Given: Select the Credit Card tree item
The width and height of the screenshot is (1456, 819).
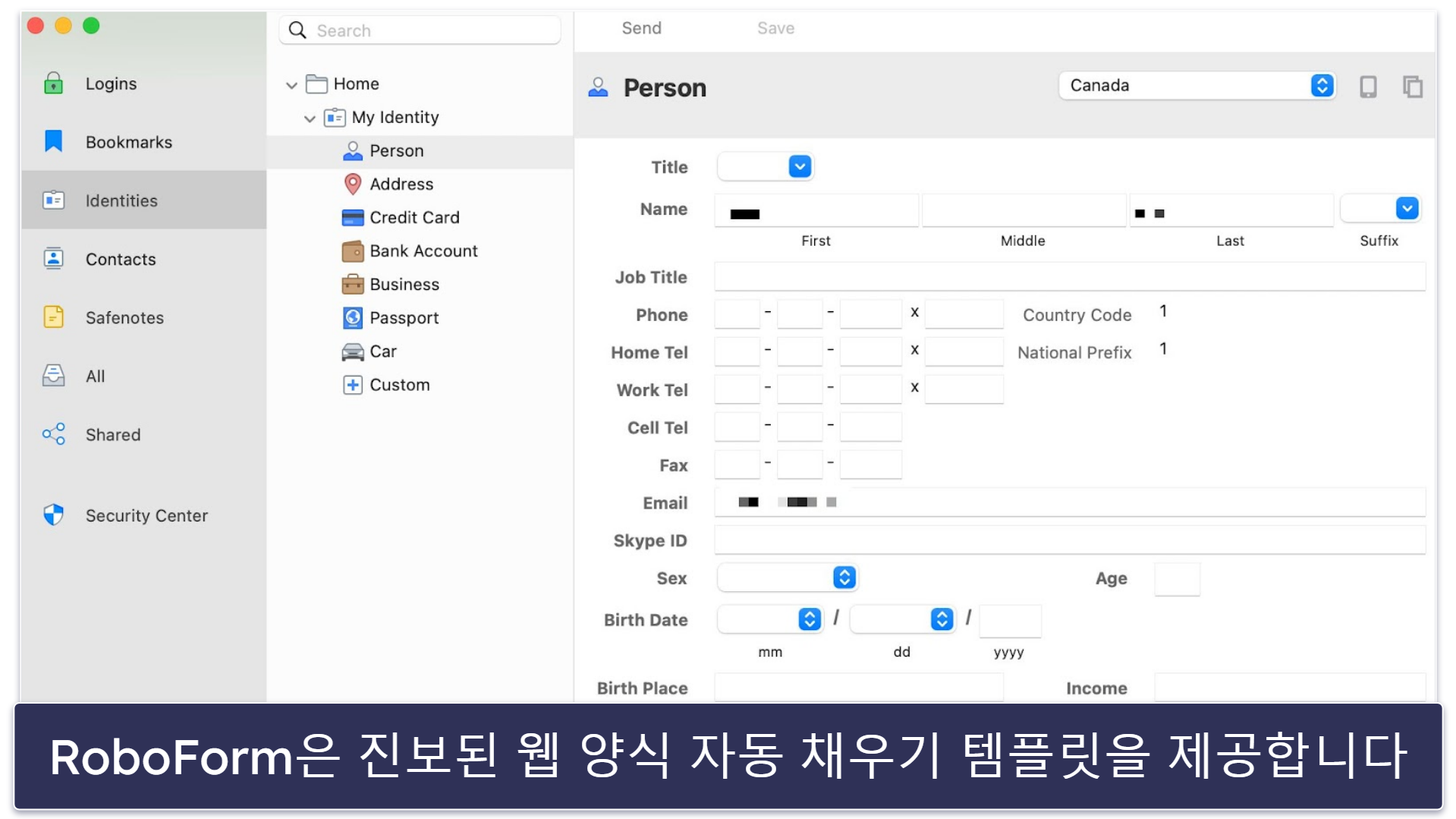Looking at the screenshot, I should click(x=420, y=218).
